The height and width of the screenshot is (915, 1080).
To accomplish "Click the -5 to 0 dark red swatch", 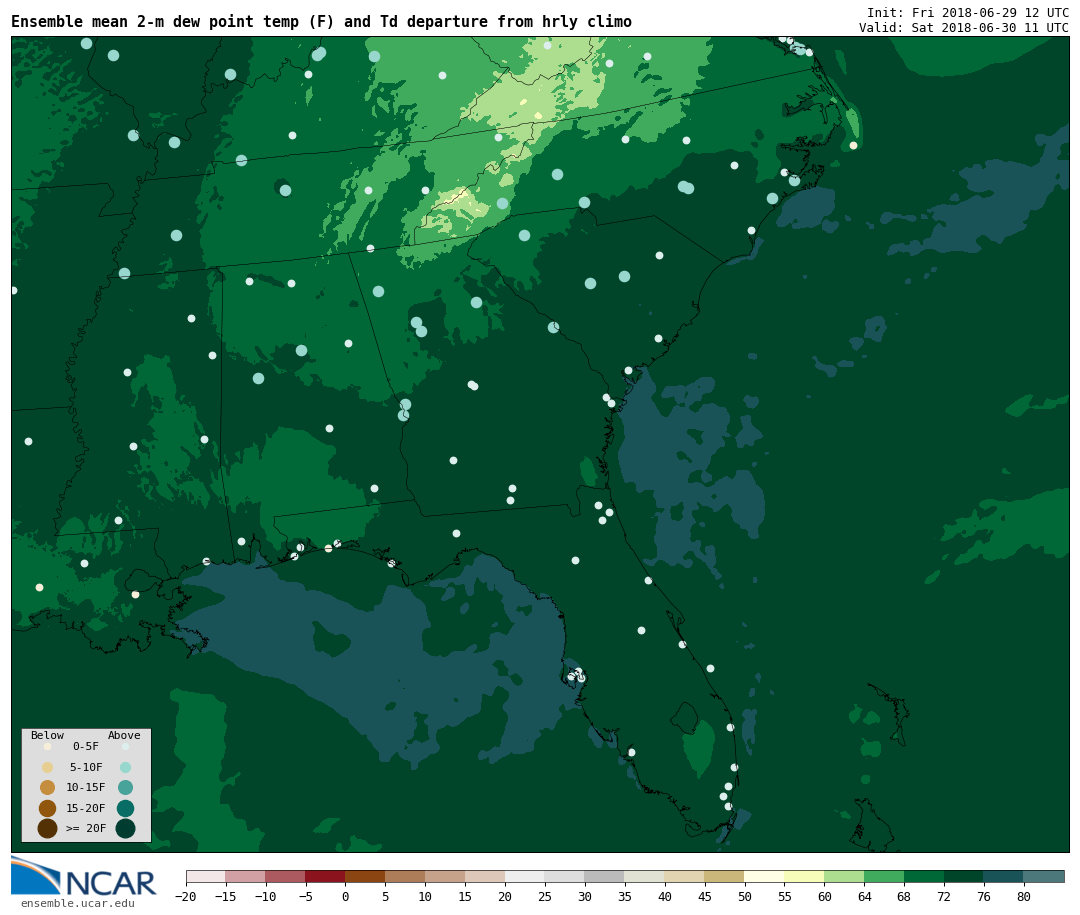I will pos(325,876).
